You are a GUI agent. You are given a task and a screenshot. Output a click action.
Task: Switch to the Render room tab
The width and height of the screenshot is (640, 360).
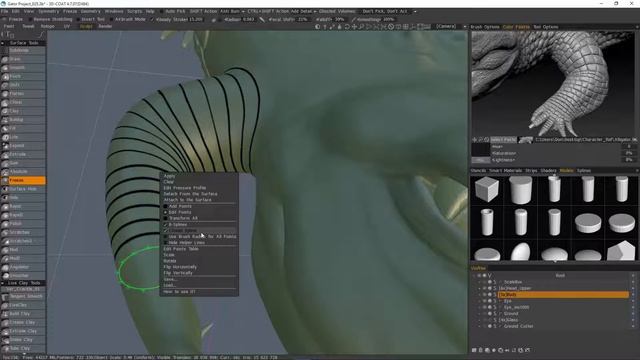105,26
